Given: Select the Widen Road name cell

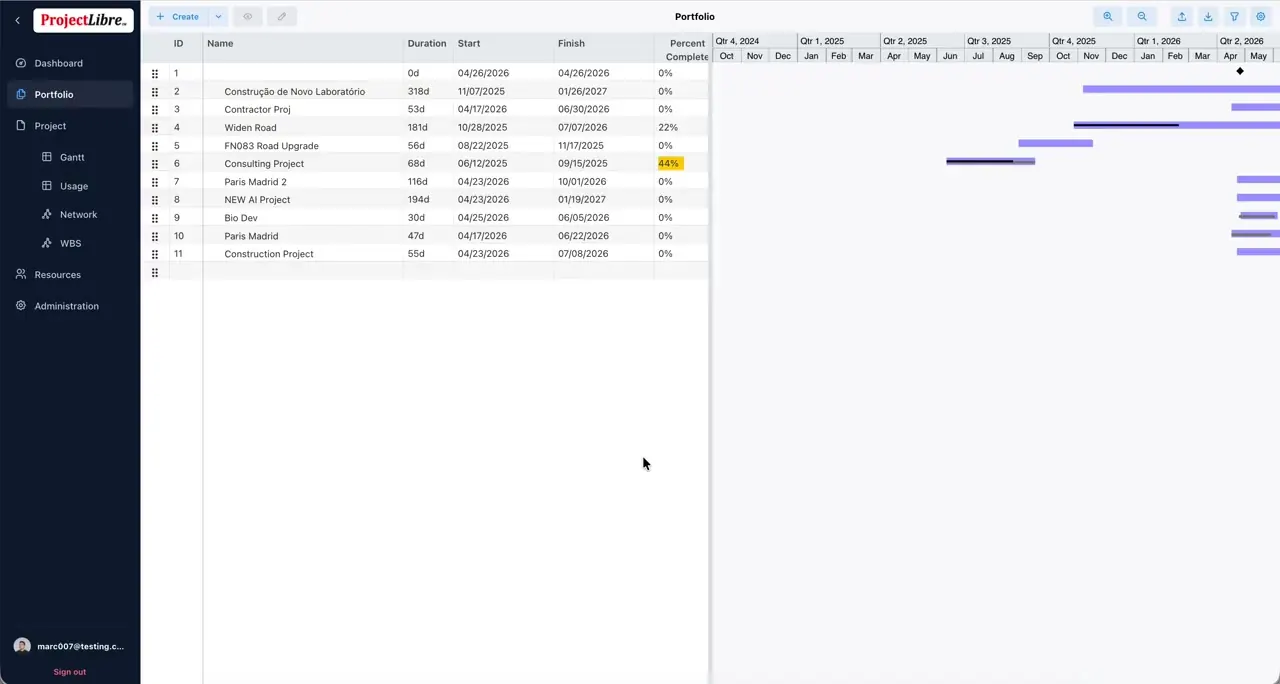Looking at the screenshot, I should coord(303,127).
